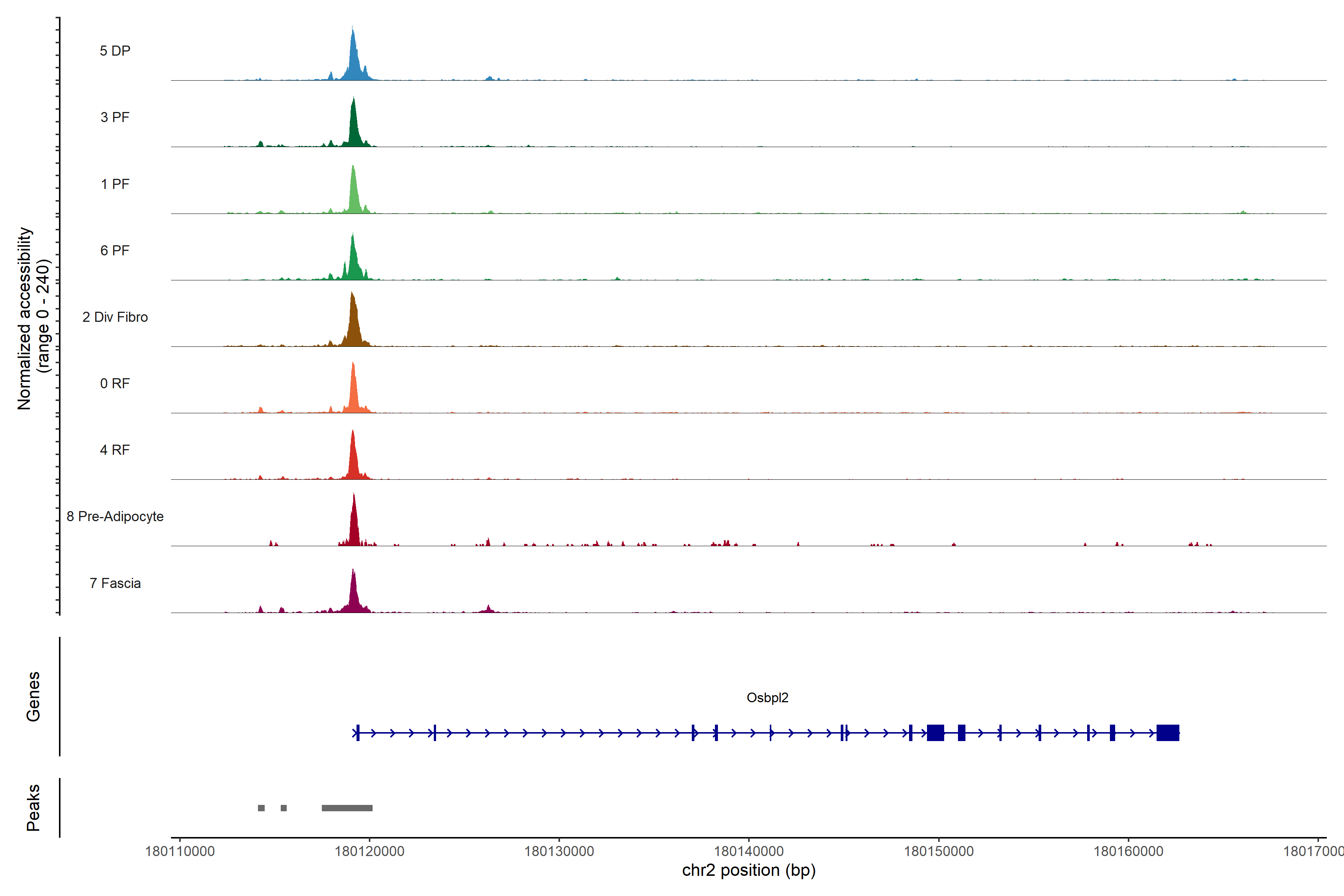Image resolution: width=1344 pixels, height=896 pixels.
Task: Click the 1 PF track label
Action: tap(115, 184)
